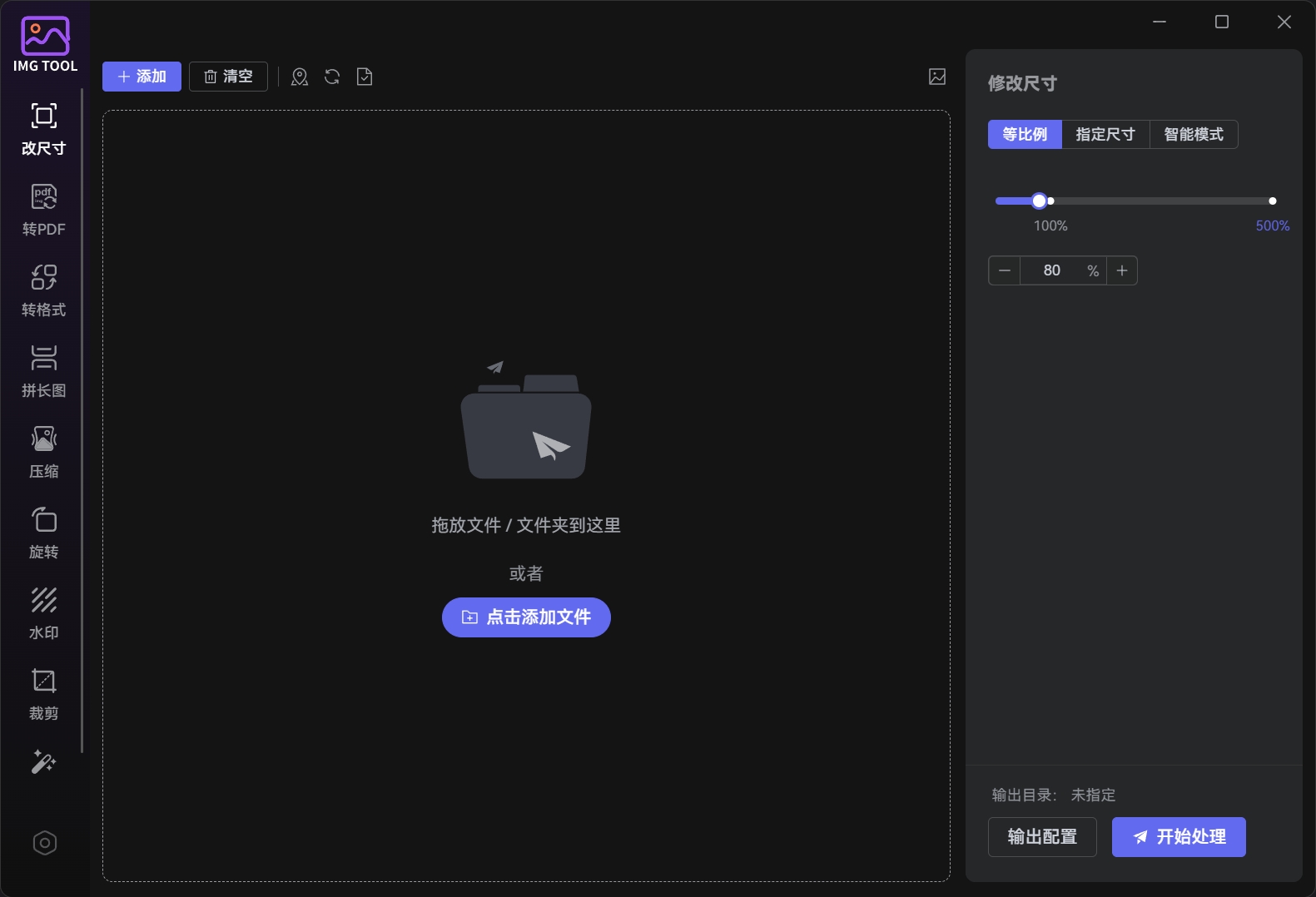The height and width of the screenshot is (897, 1316).
Task: Select the 压缩 compress tool
Action: [x=43, y=452]
